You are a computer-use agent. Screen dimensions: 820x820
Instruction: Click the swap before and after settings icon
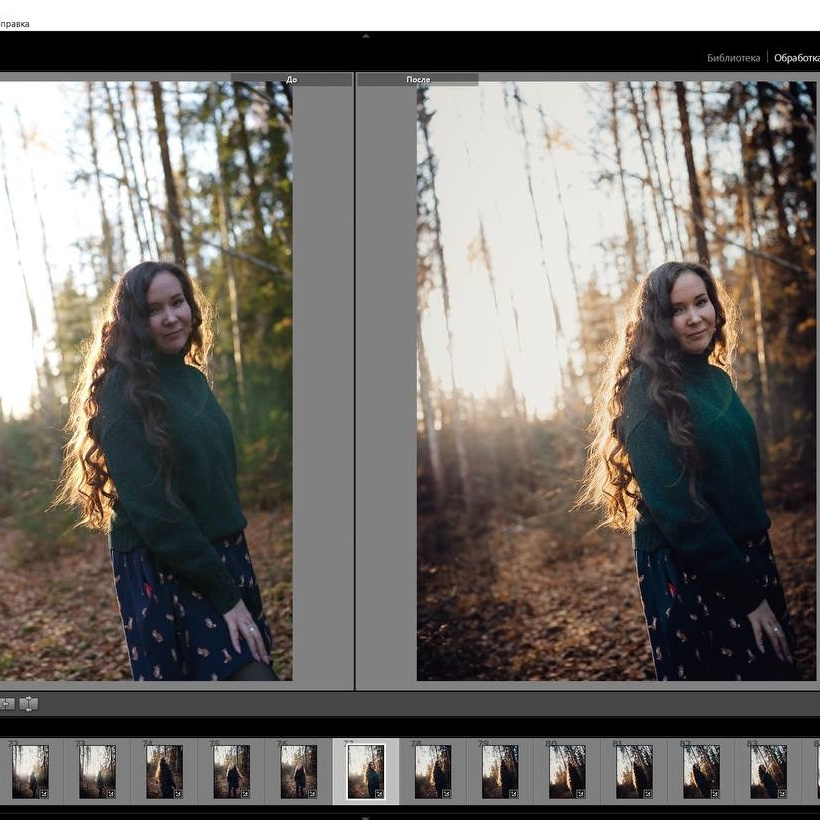(x=29, y=704)
